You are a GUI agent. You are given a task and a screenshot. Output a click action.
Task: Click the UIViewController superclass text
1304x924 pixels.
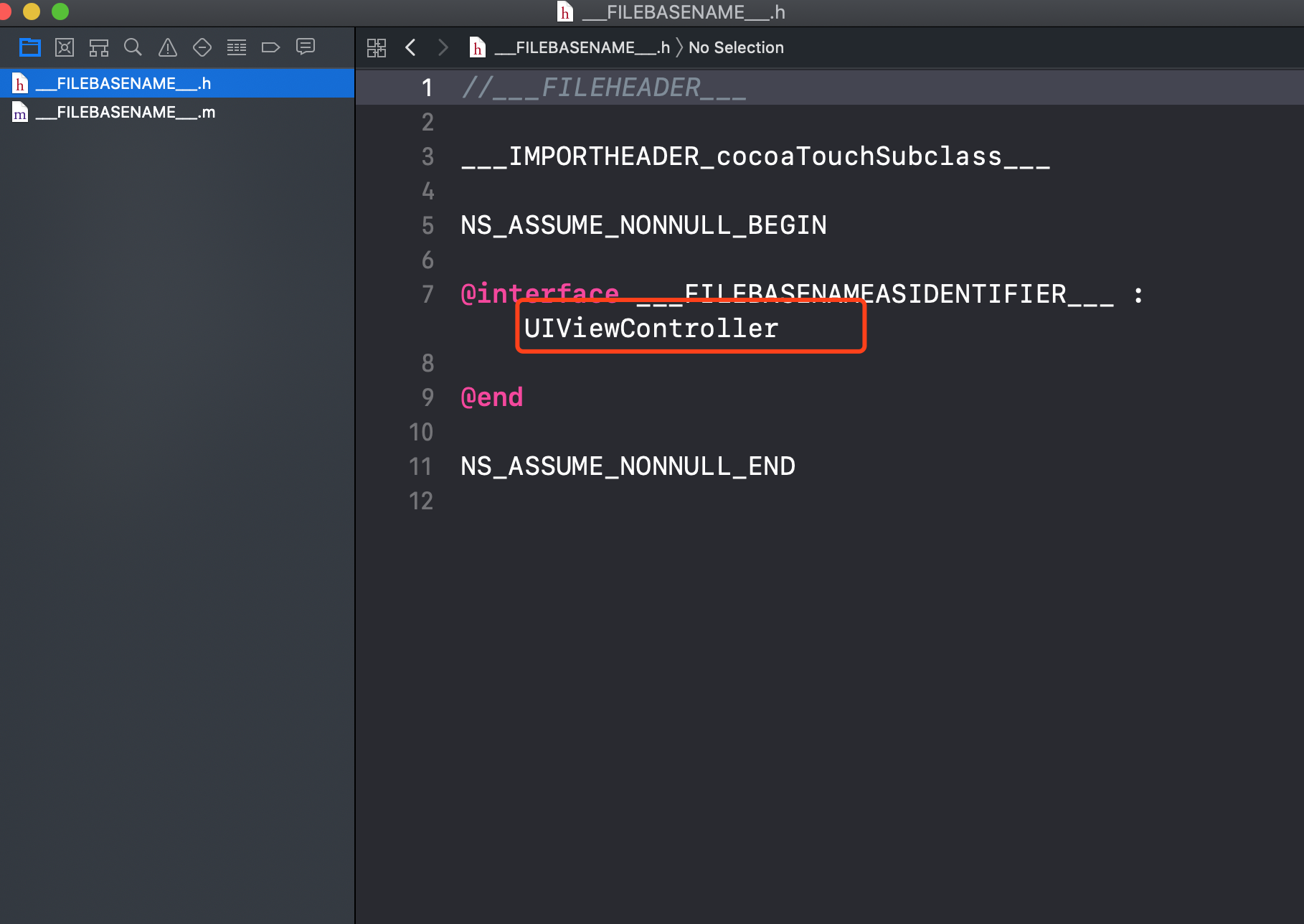(x=651, y=329)
